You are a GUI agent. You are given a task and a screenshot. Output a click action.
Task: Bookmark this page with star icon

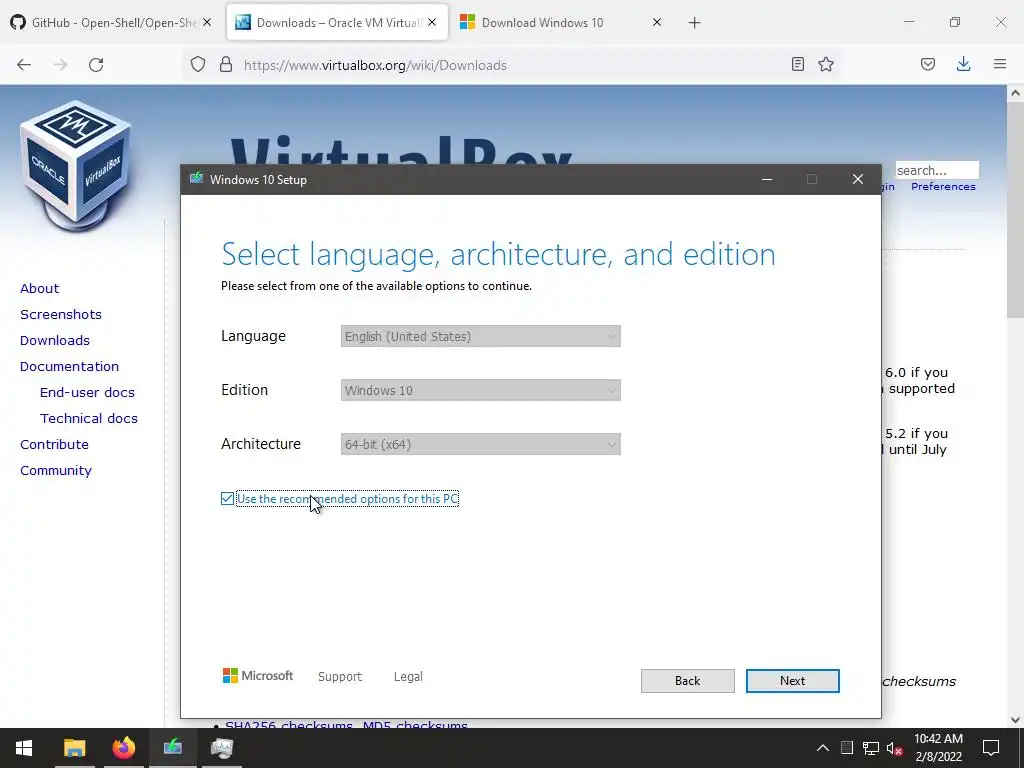(x=826, y=64)
